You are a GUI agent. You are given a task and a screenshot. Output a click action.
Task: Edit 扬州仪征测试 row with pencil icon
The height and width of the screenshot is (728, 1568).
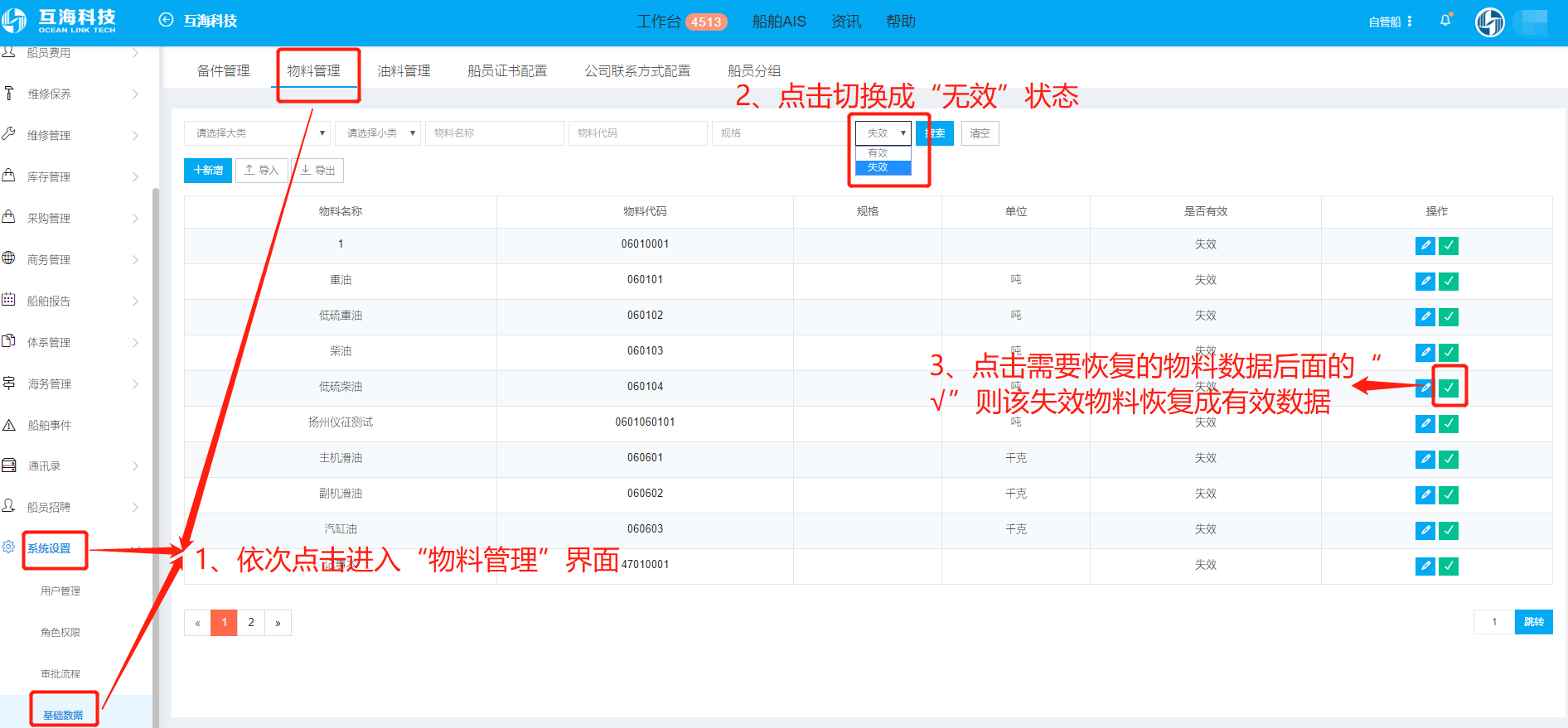pyautogui.click(x=1425, y=423)
